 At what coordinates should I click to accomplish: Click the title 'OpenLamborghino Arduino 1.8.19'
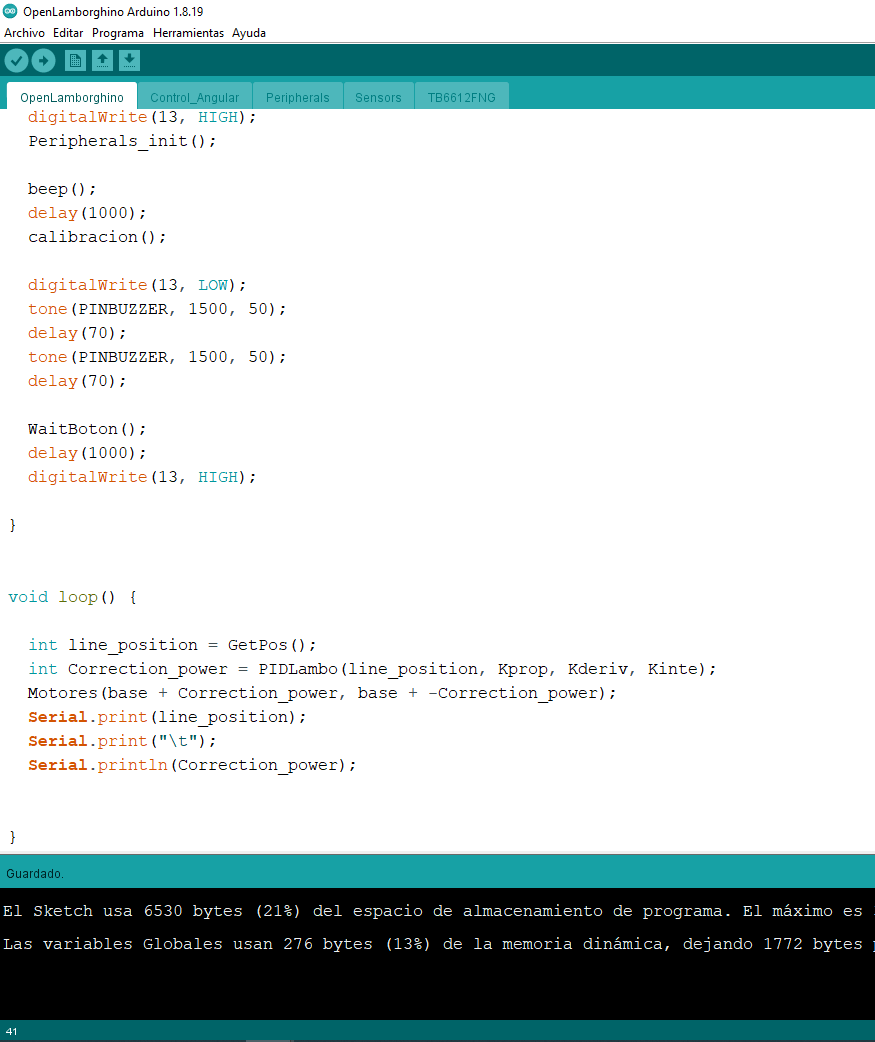(113, 11)
